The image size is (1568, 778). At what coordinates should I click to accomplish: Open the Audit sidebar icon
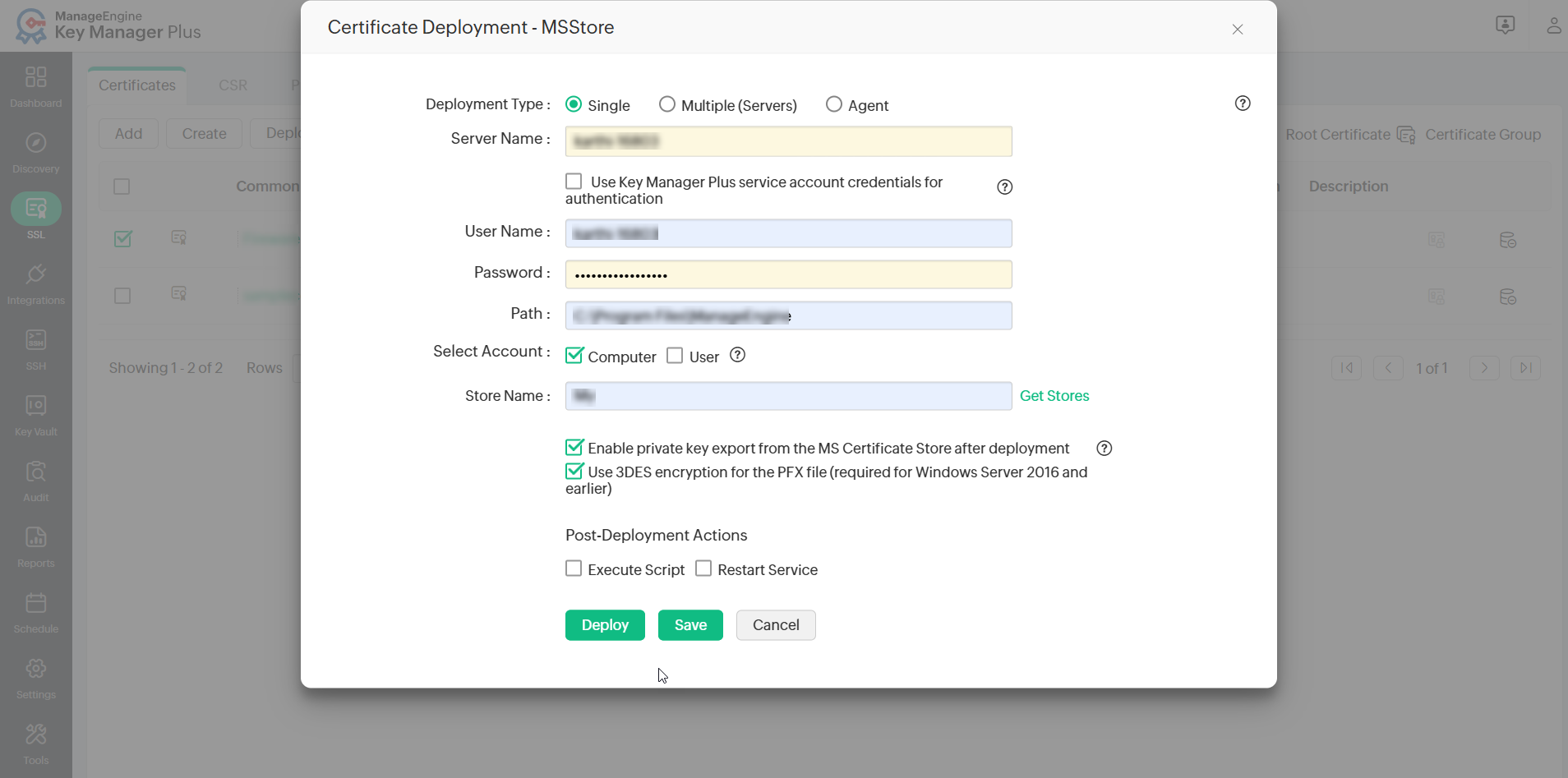point(35,481)
